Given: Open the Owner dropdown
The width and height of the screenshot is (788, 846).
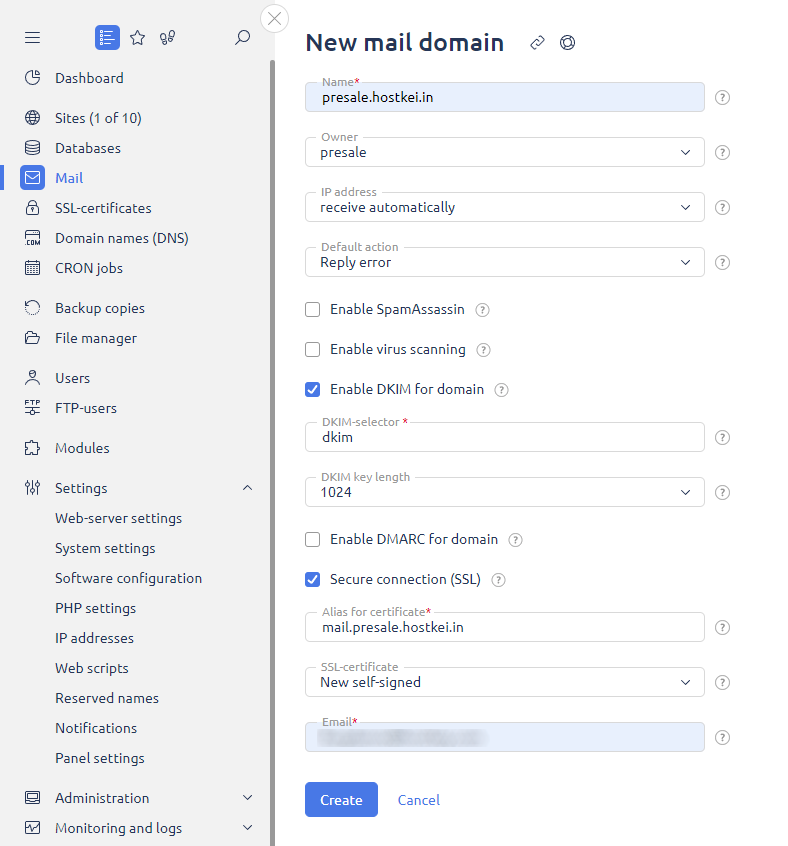Looking at the screenshot, I should [x=504, y=153].
